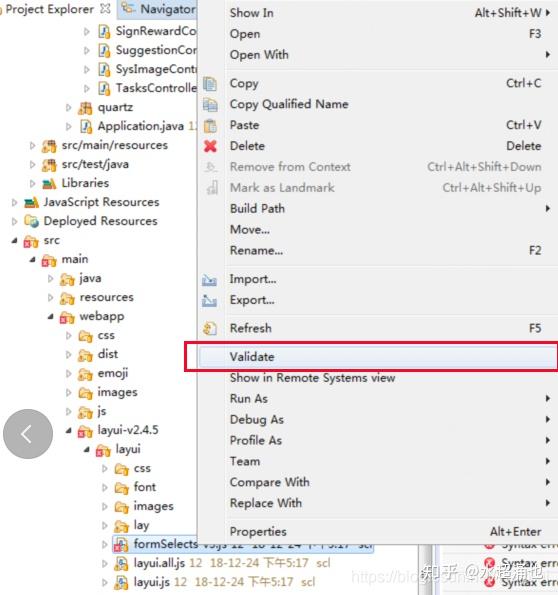Click the layui-v2.4.5 folder icon

point(85,431)
